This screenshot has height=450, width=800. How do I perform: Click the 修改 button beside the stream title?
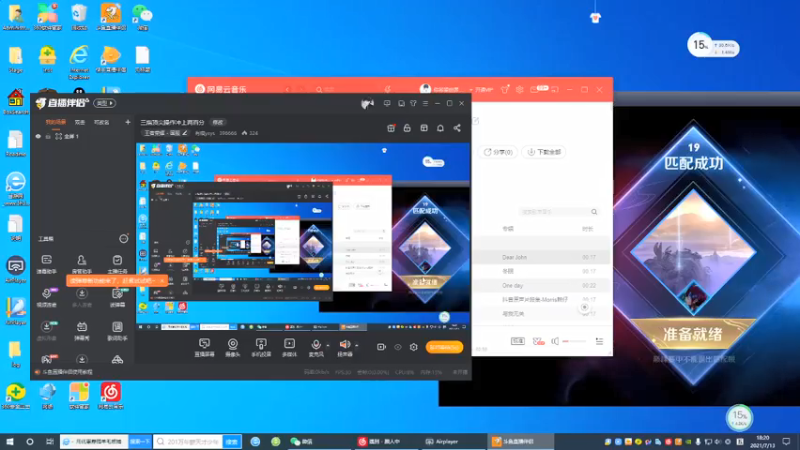coord(218,122)
